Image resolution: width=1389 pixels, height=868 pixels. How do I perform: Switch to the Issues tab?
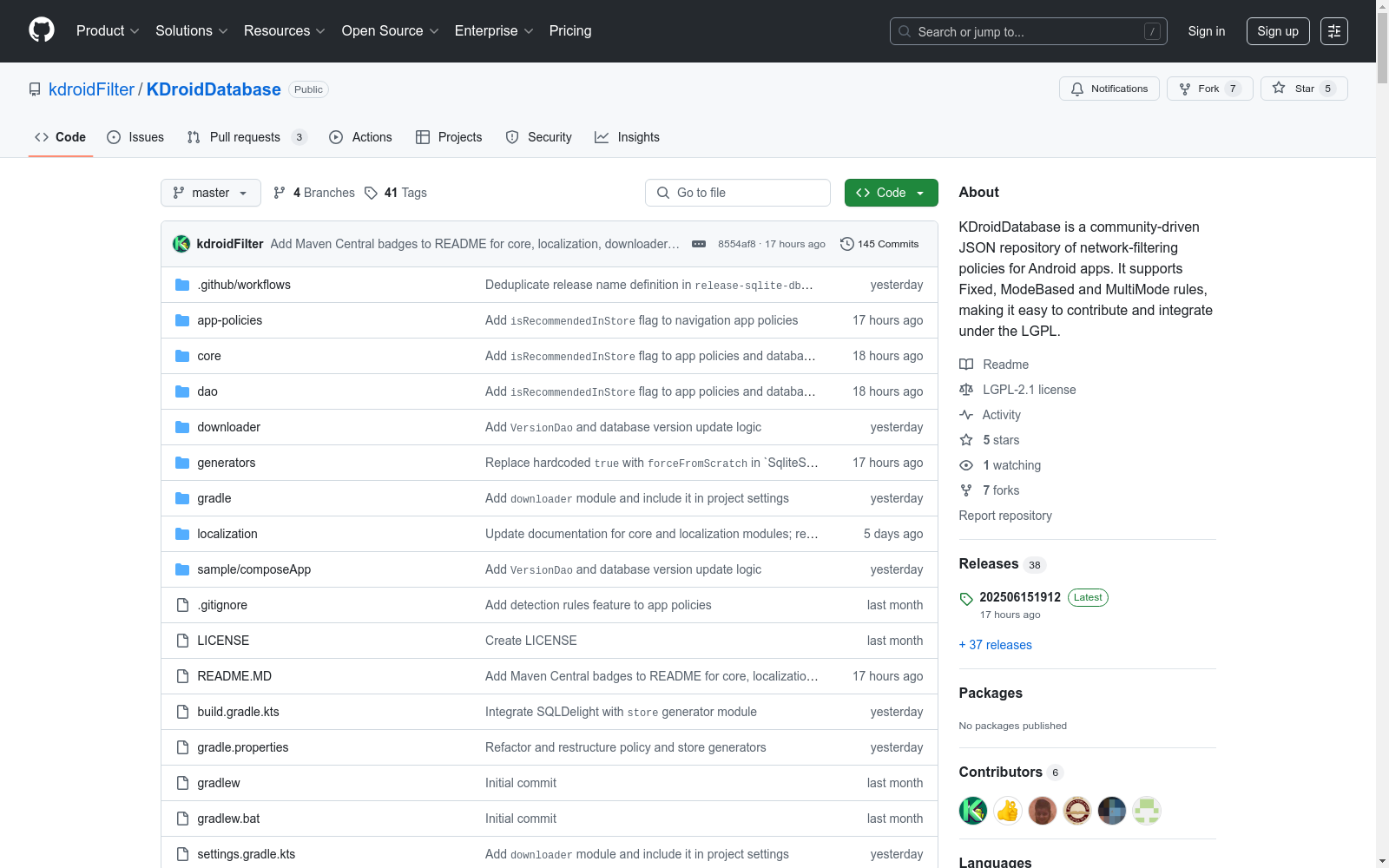tap(135, 137)
